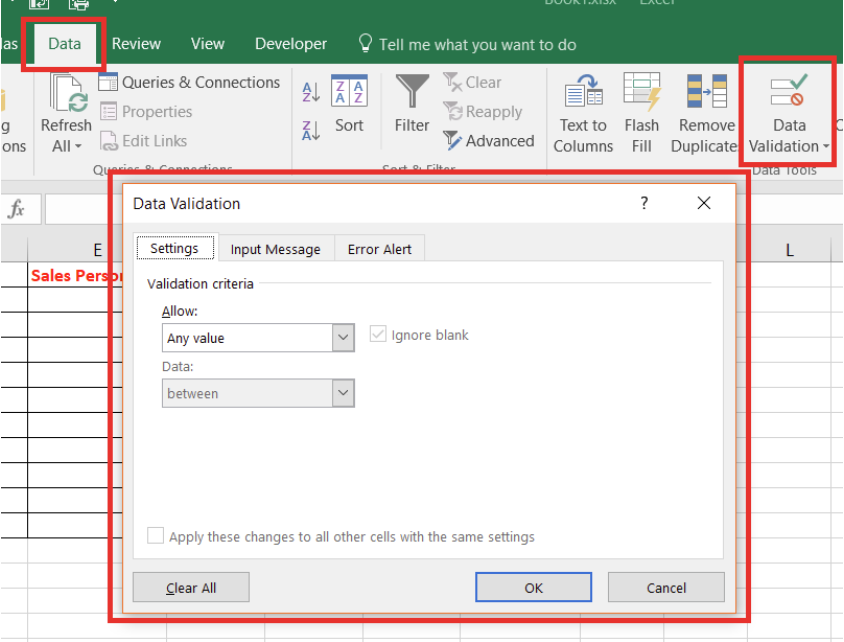Toggle the Ignore blank checkbox

coord(378,335)
